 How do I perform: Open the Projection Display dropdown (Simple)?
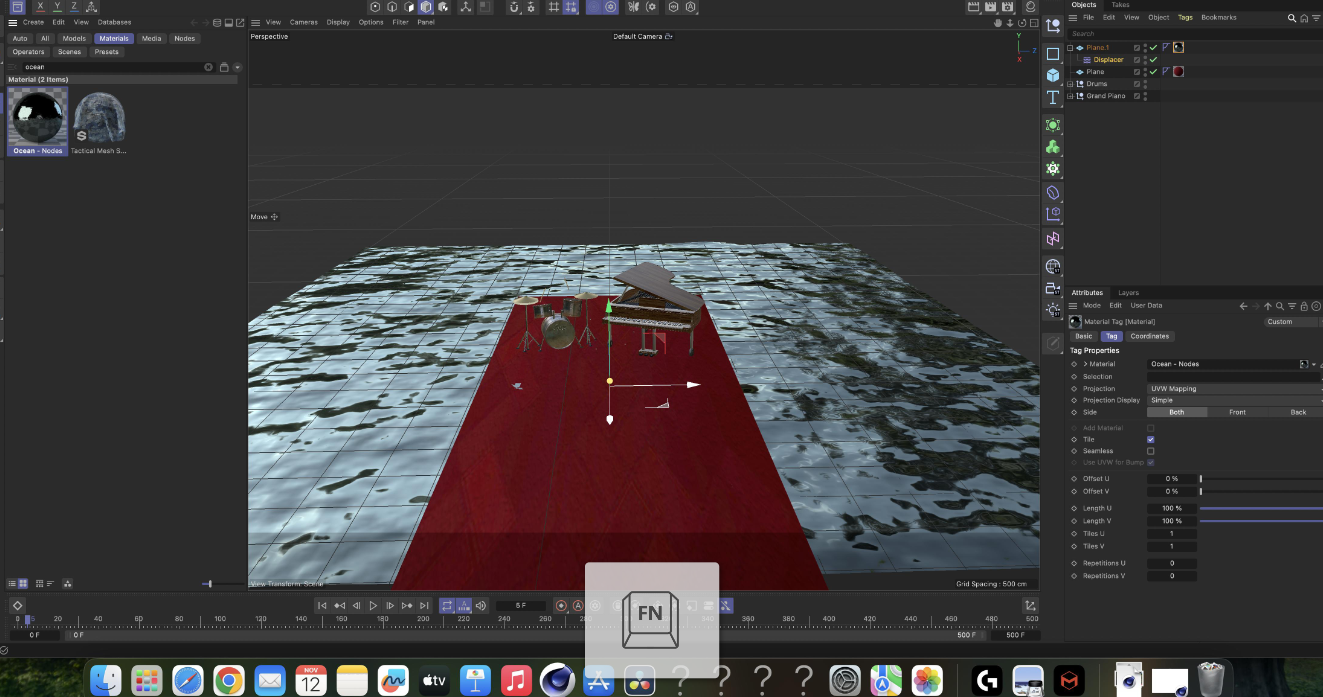1234,400
